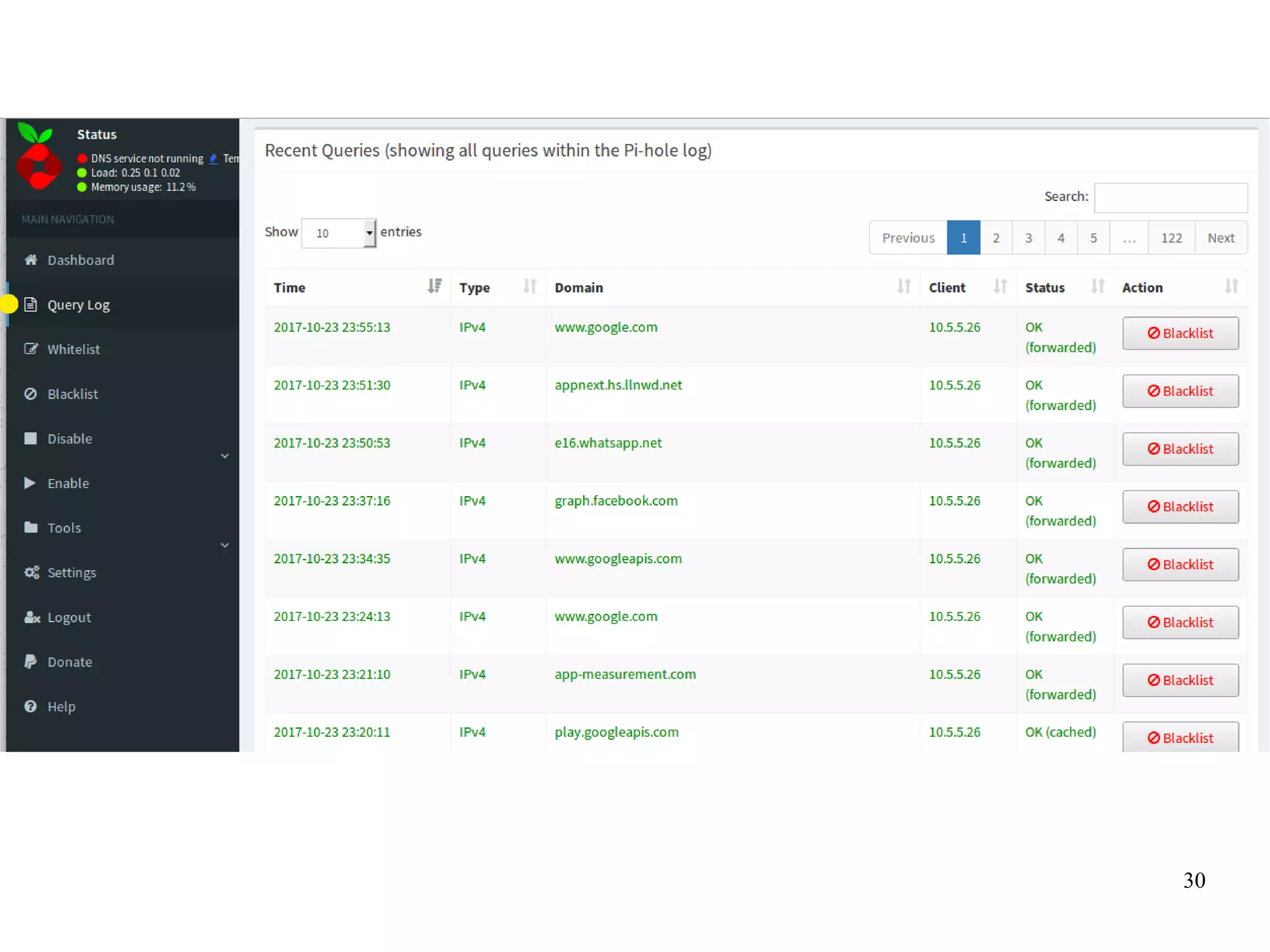Viewport: 1270px width, 952px height.
Task: Click the Blacklist ban icon in sidebar
Action: [30, 394]
